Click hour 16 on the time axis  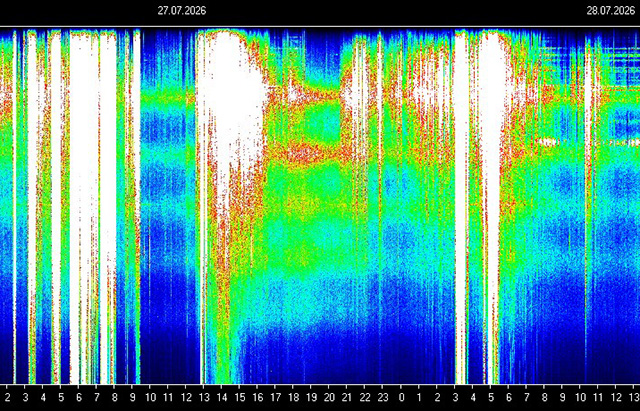click(258, 398)
